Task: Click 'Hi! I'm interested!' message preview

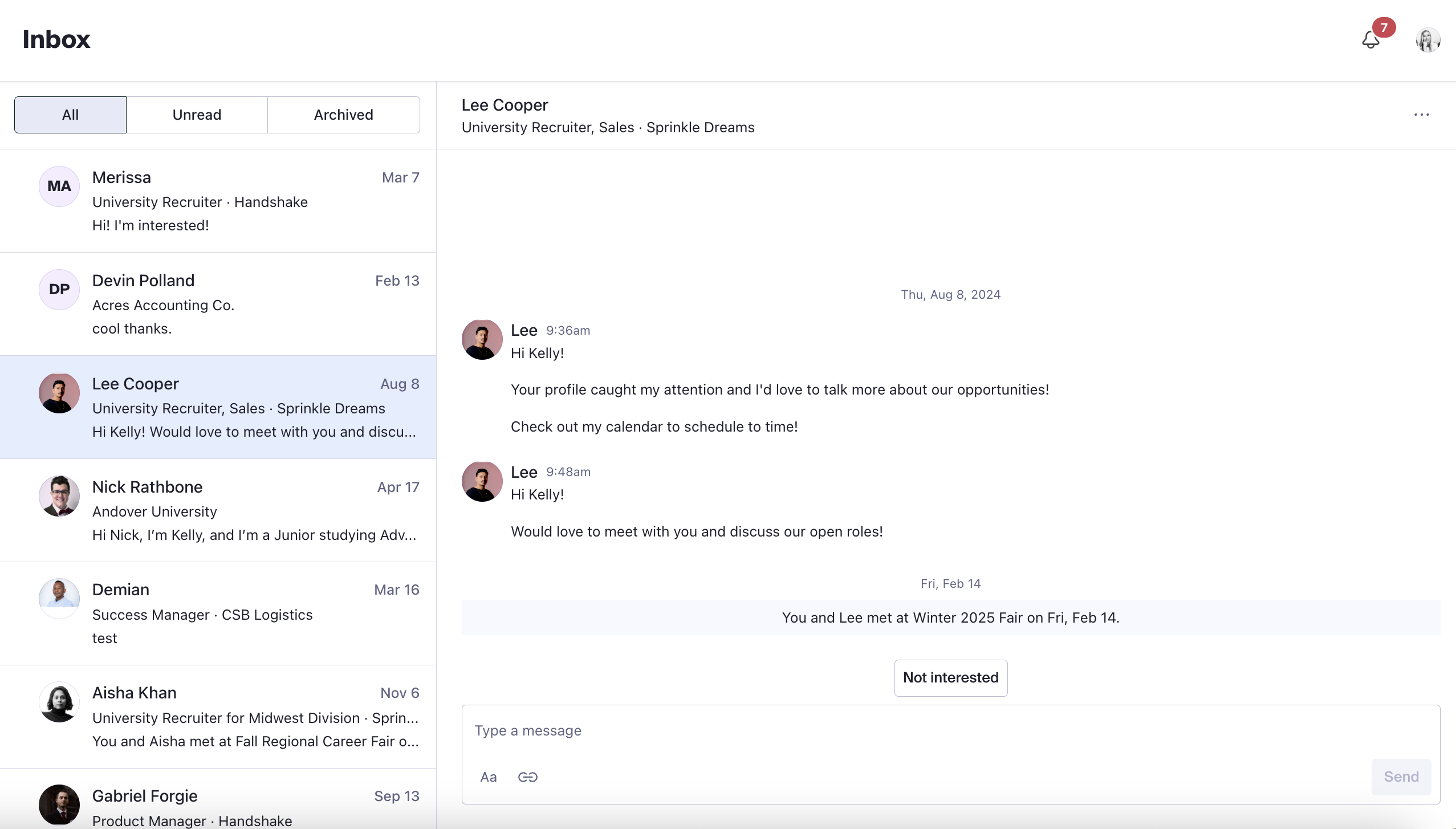Action: [x=151, y=226]
